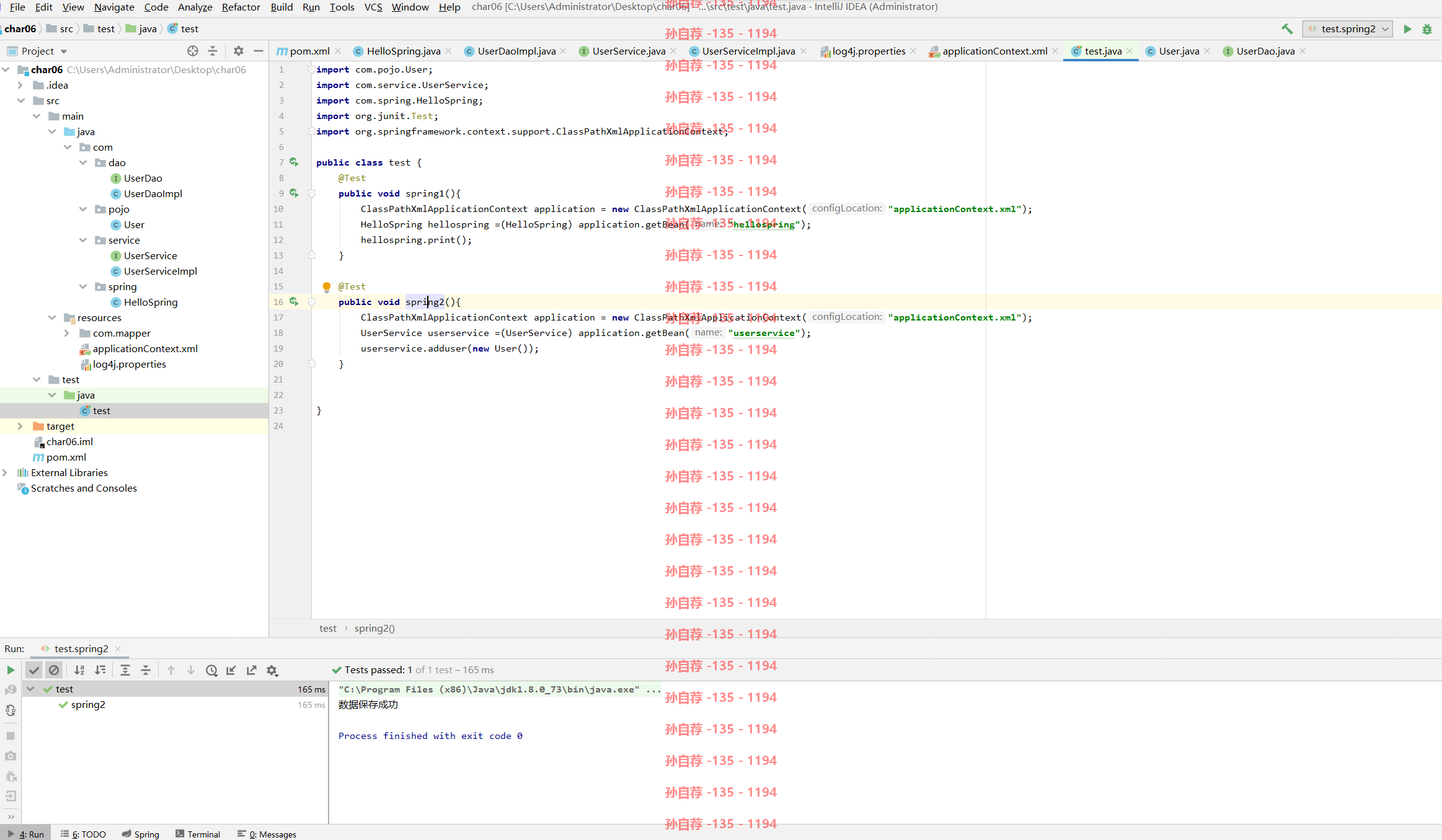Switch to applicationContext.xml tab

click(994, 51)
